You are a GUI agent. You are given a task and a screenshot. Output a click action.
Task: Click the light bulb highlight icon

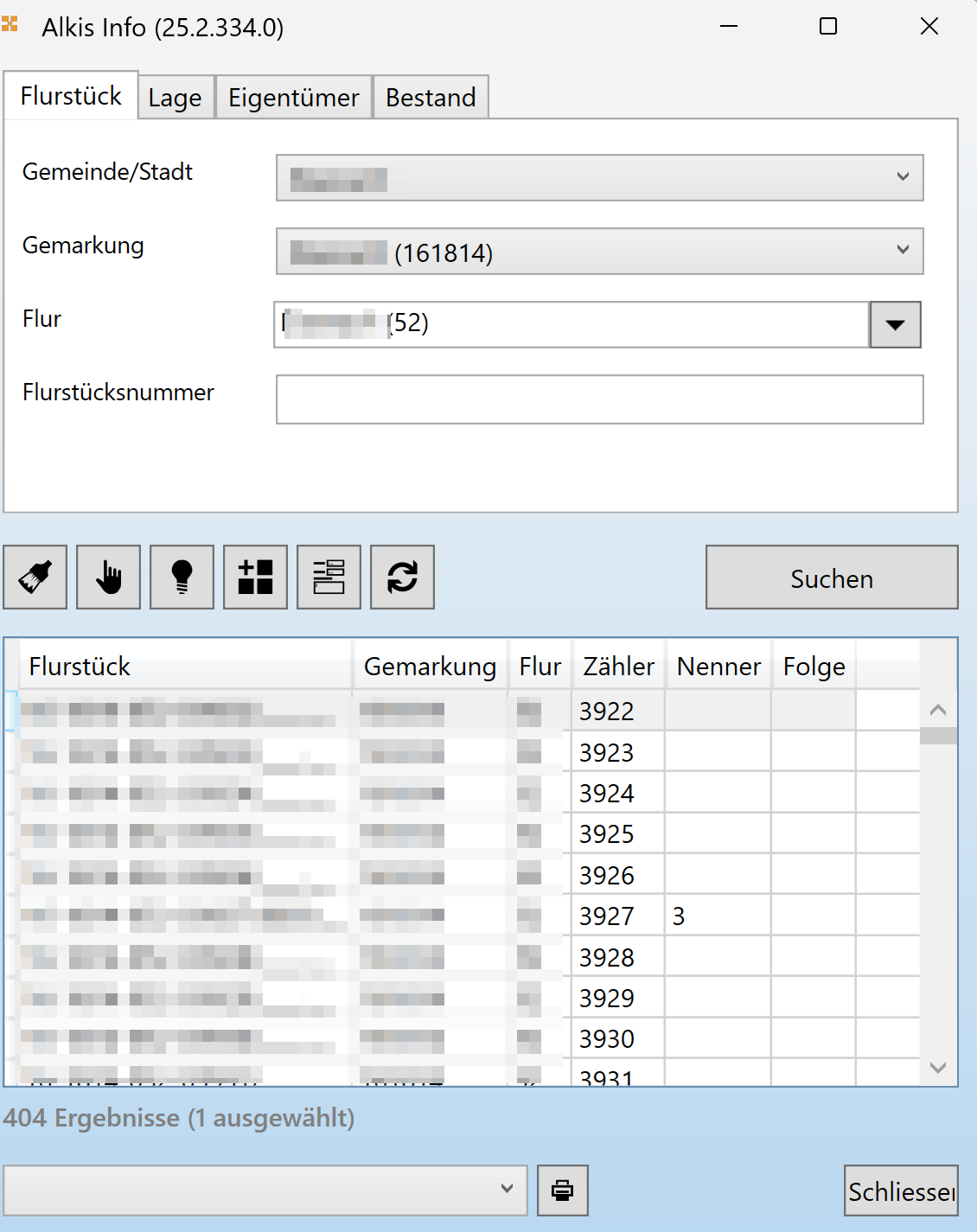point(182,577)
